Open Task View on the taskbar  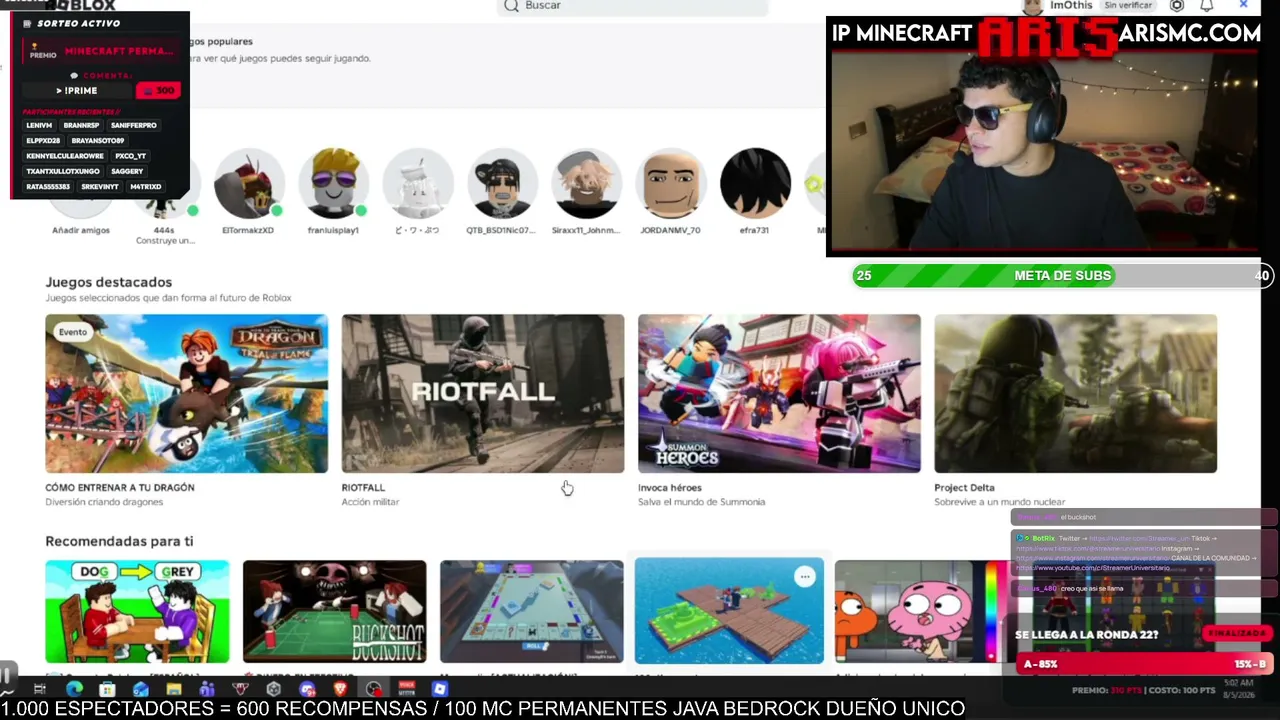[x=40, y=689]
